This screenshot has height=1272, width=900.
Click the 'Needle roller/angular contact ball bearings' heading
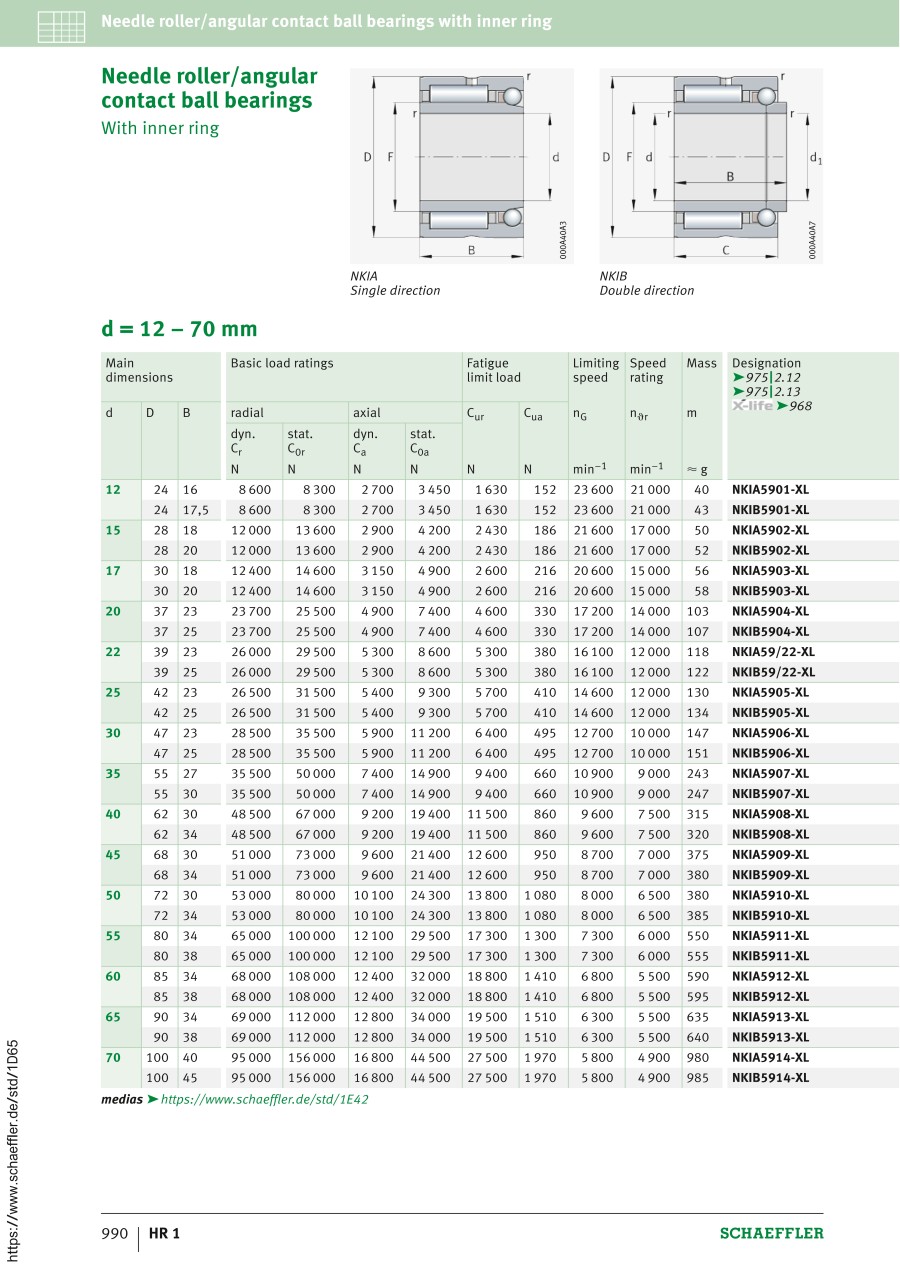click(209, 88)
